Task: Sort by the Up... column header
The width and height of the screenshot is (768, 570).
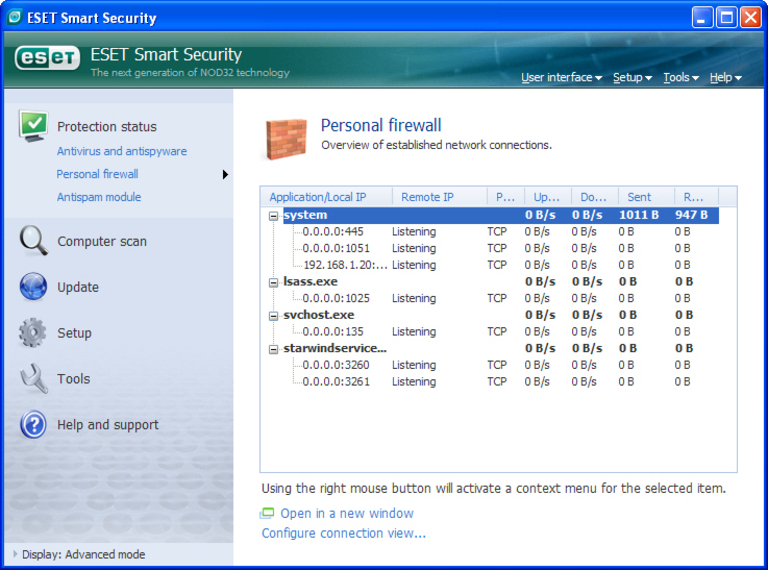Action: [548, 197]
